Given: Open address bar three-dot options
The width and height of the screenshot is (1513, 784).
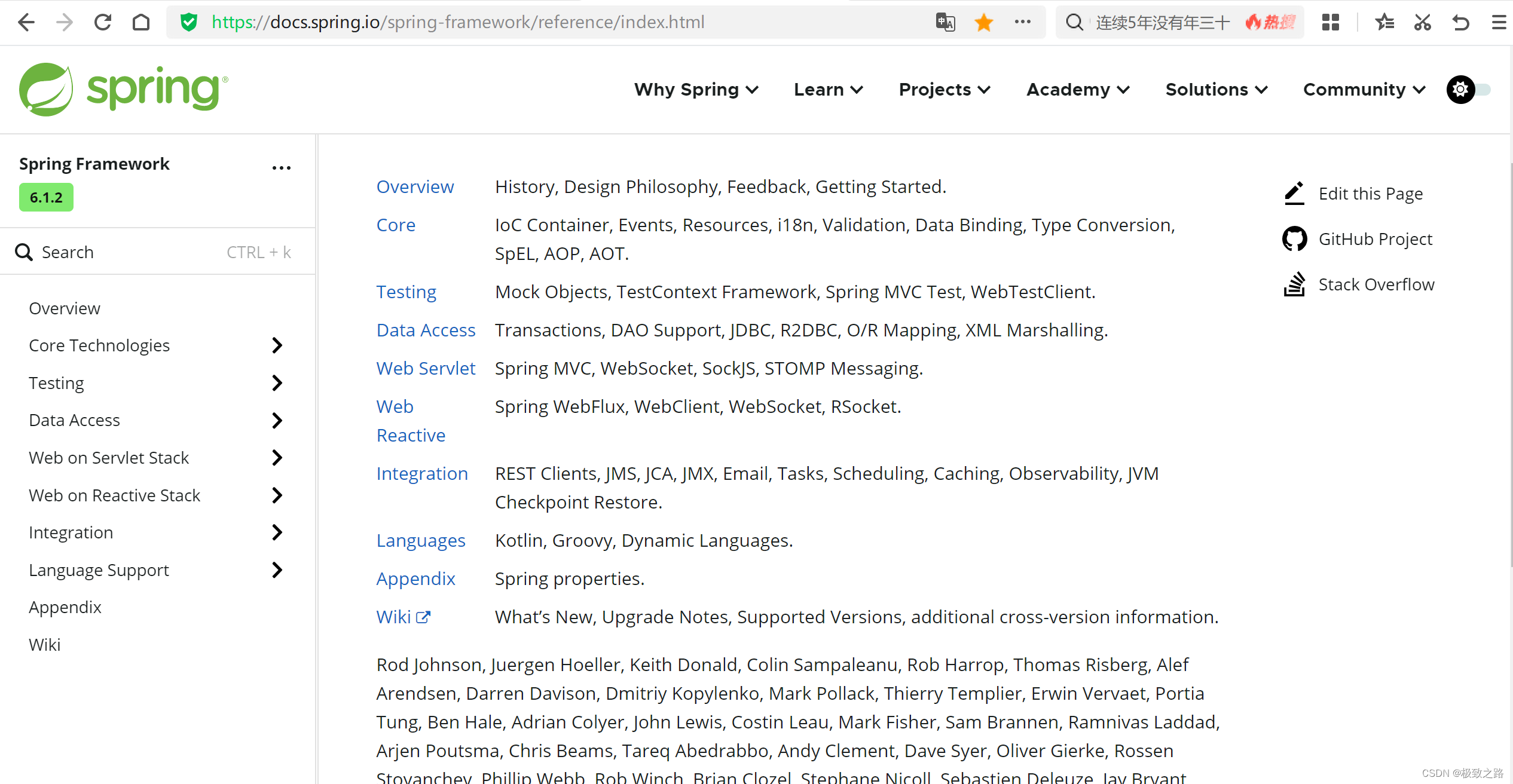Looking at the screenshot, I should [1023, 22].
